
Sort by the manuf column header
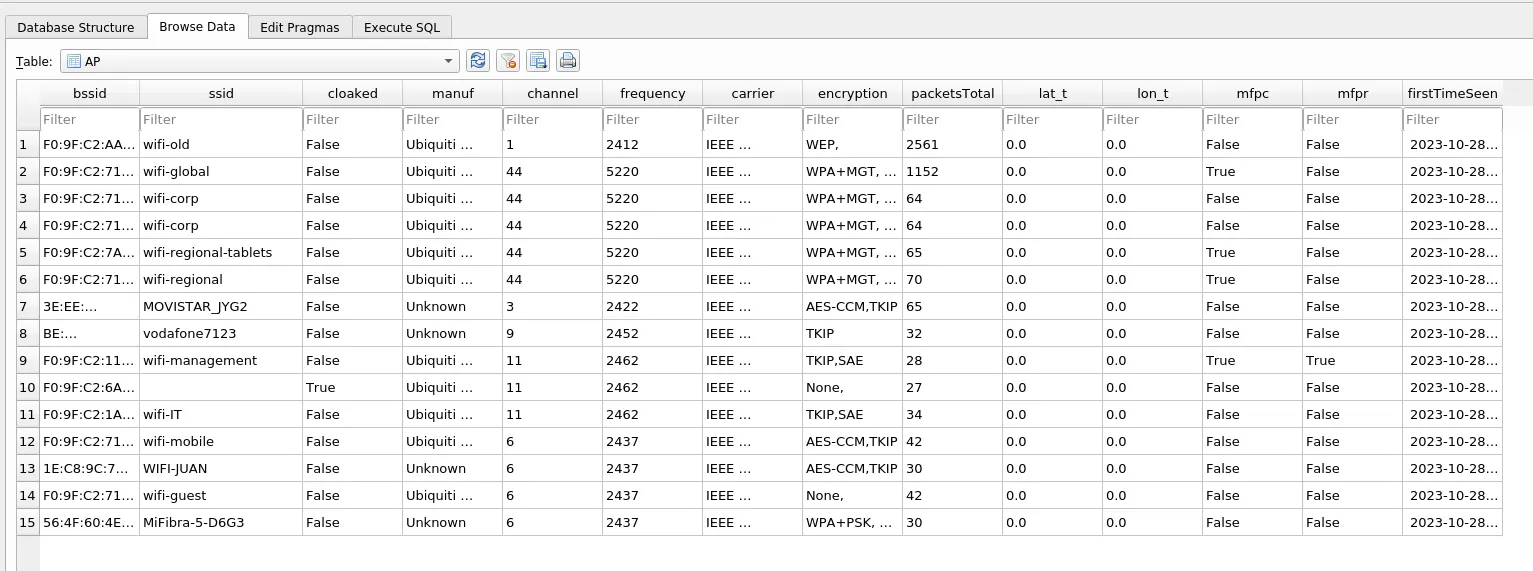pyautogui.click(x=453, y=93)
